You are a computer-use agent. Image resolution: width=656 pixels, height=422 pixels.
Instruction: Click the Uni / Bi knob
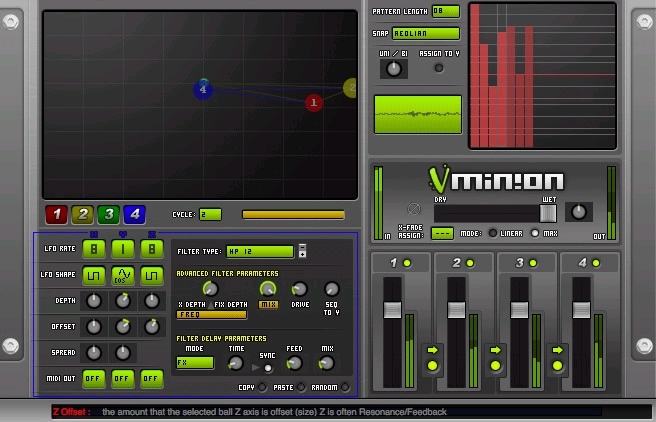click(394, 69)
